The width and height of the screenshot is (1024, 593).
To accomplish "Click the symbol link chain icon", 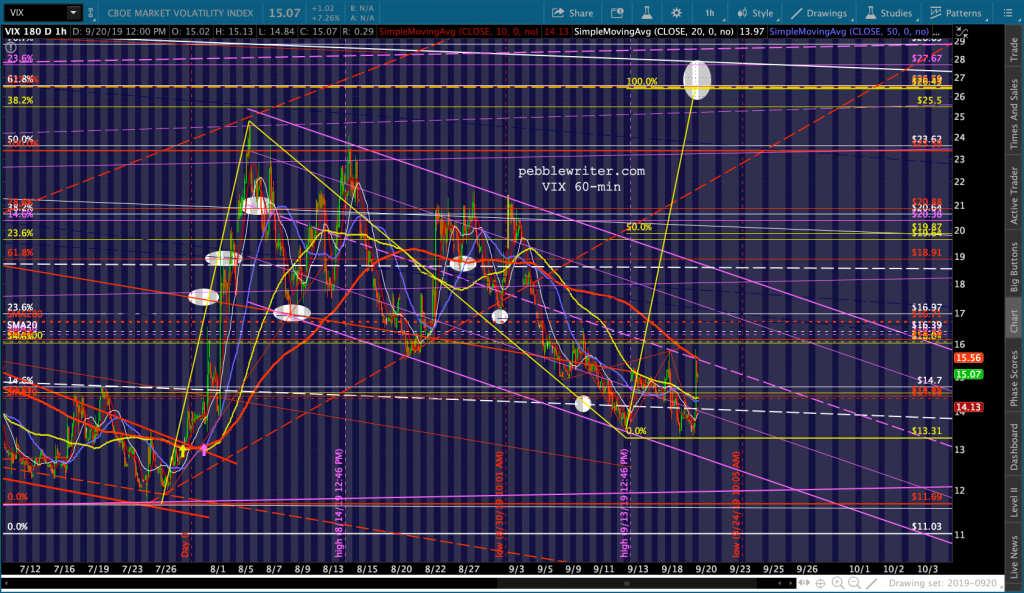I will (x=91, y=12).
